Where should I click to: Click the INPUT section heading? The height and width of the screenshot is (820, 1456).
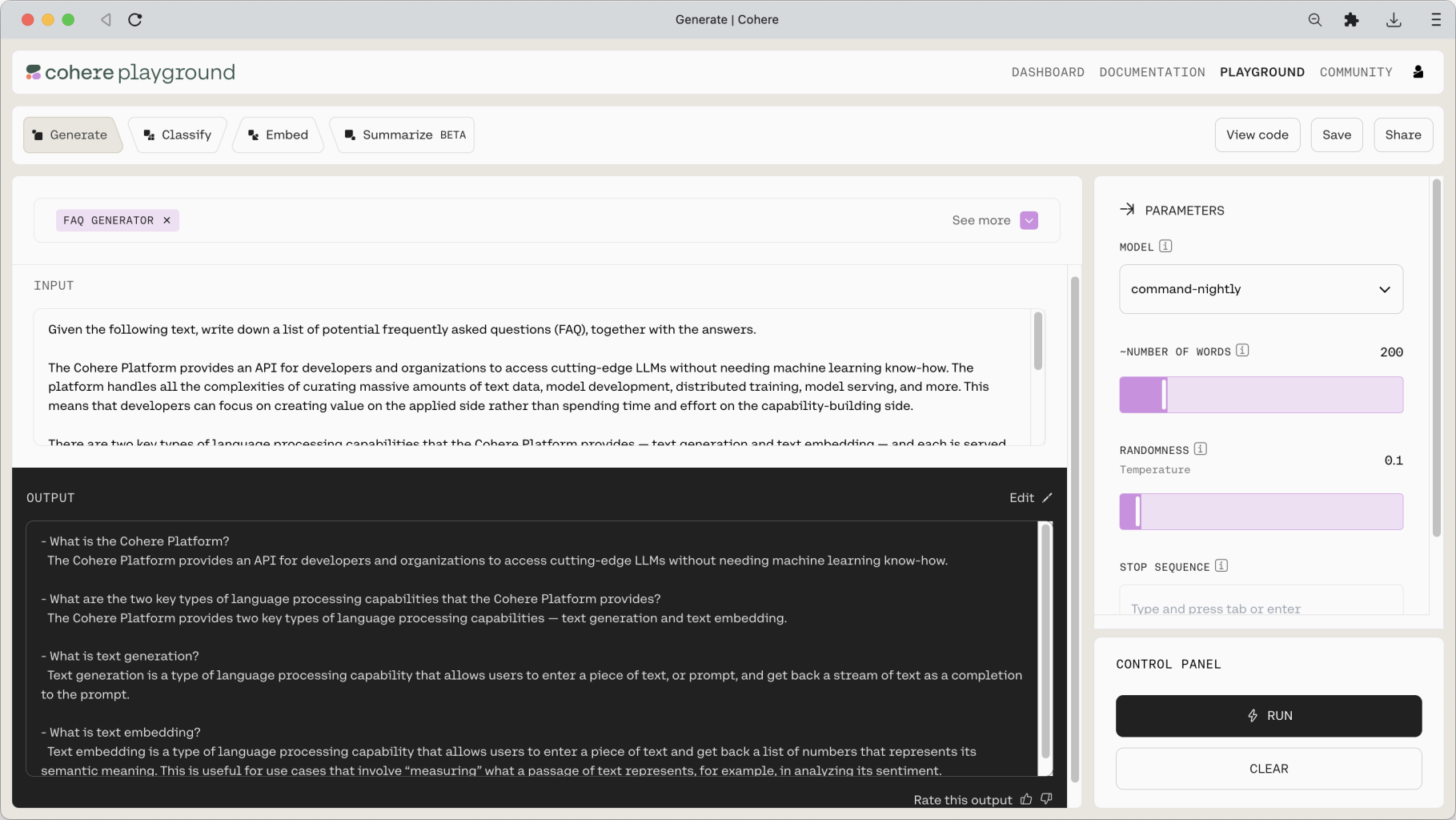[54, 285]
